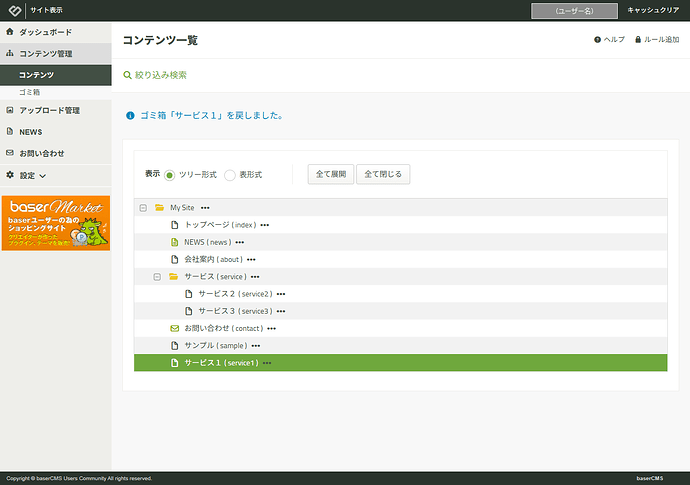
Task: Open the サイト表示 link
Action: click(46, 10)
